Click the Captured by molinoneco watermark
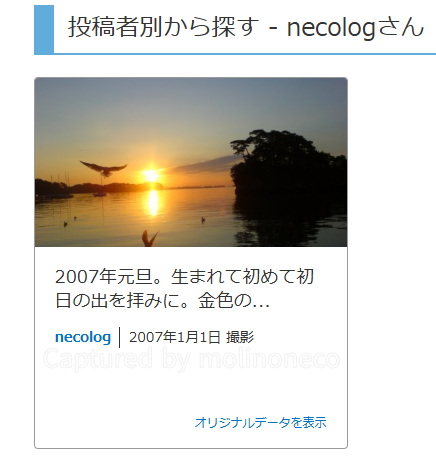The width and height of the screenshot is (436, 466). click(191, 359)
